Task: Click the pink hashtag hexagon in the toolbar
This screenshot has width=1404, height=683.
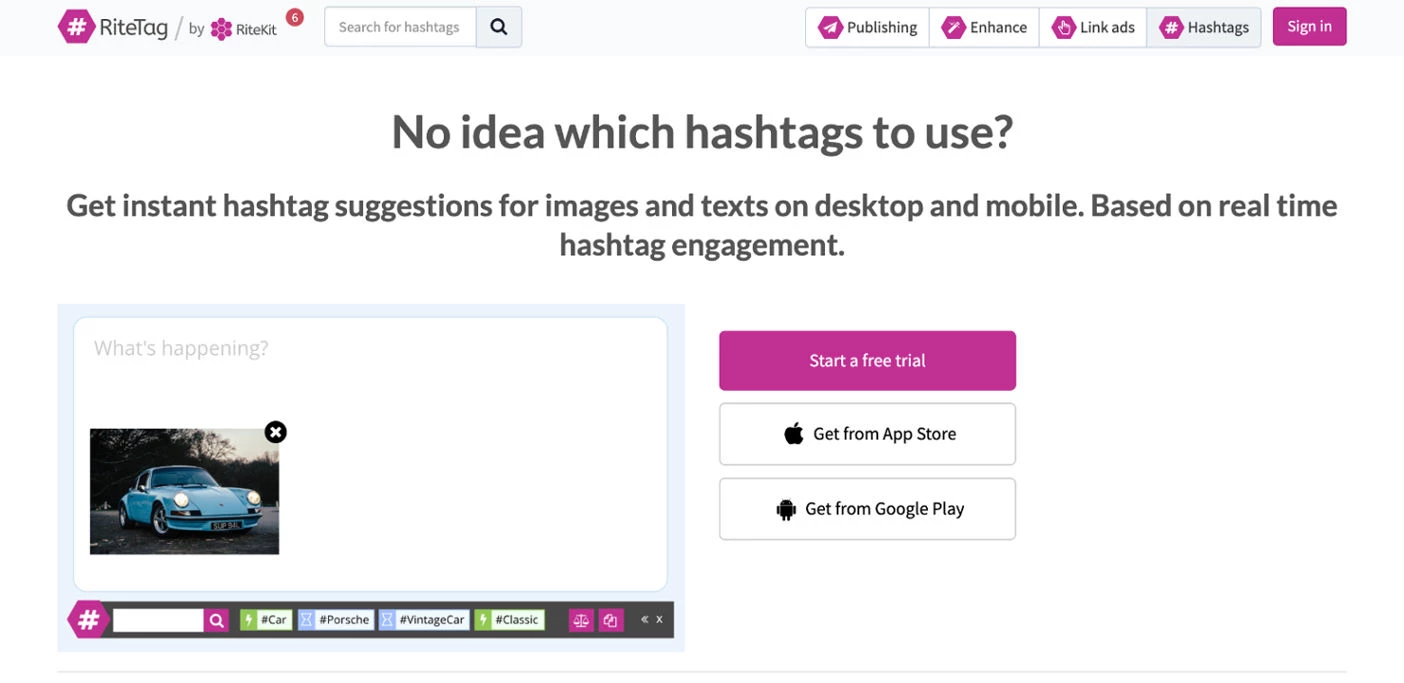Action: [x=88, y=620]
